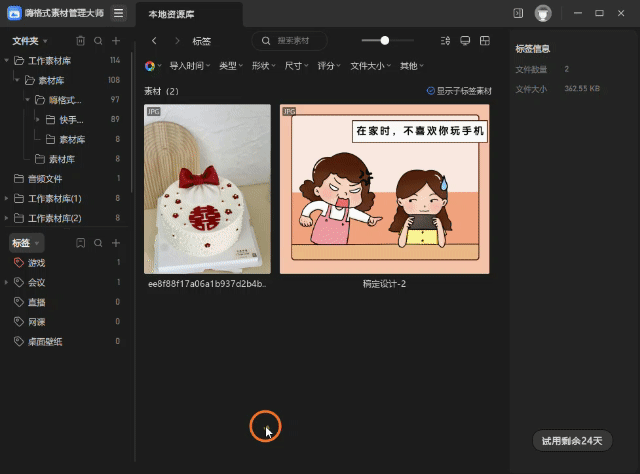
Task: Click the ee8f88f17a06a1b937d2b4b file name
Action: tap(207, 284)
